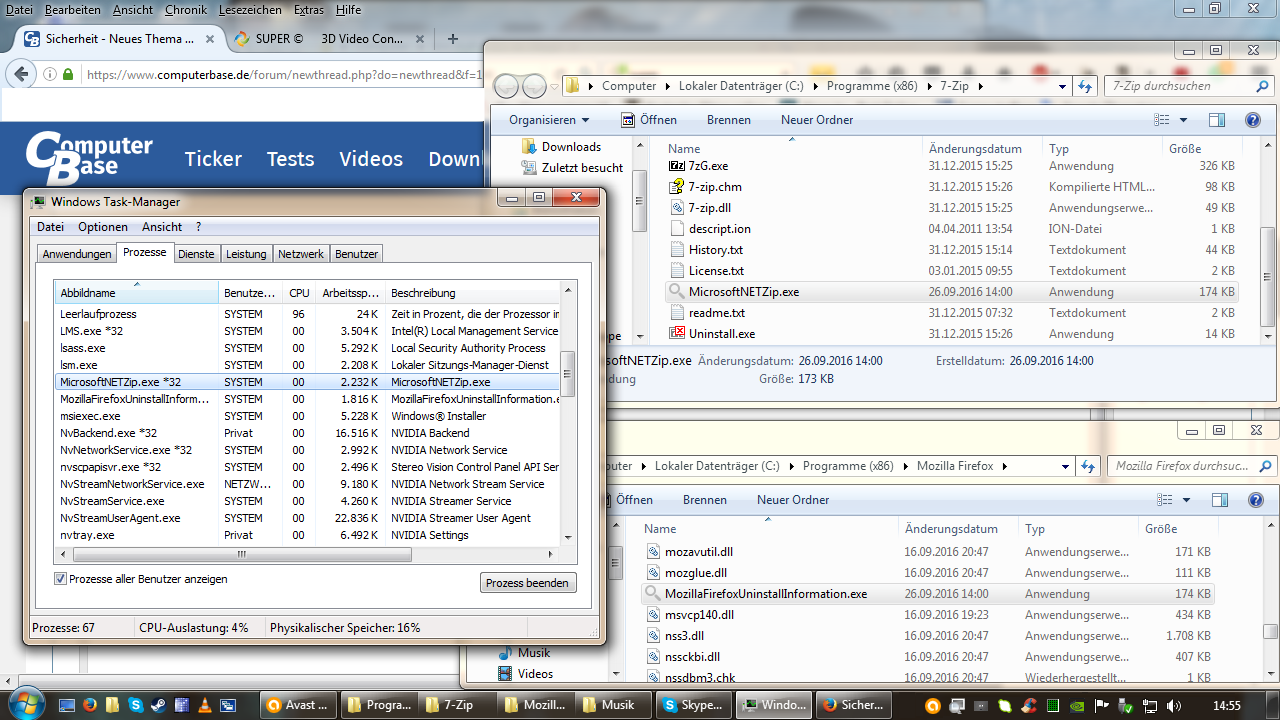Expand arrow after 'Mozilla Firefox' in path bar

click(1005, 466)
